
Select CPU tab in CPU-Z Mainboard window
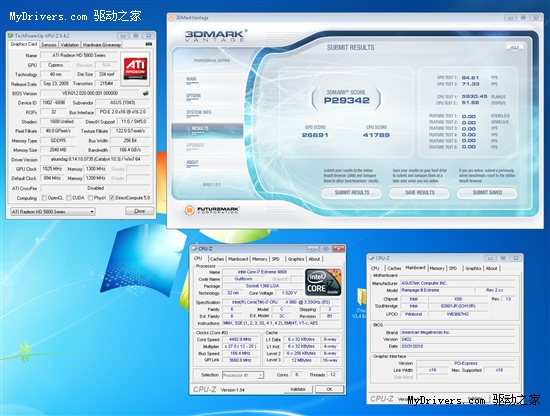[x=375, y=268]
